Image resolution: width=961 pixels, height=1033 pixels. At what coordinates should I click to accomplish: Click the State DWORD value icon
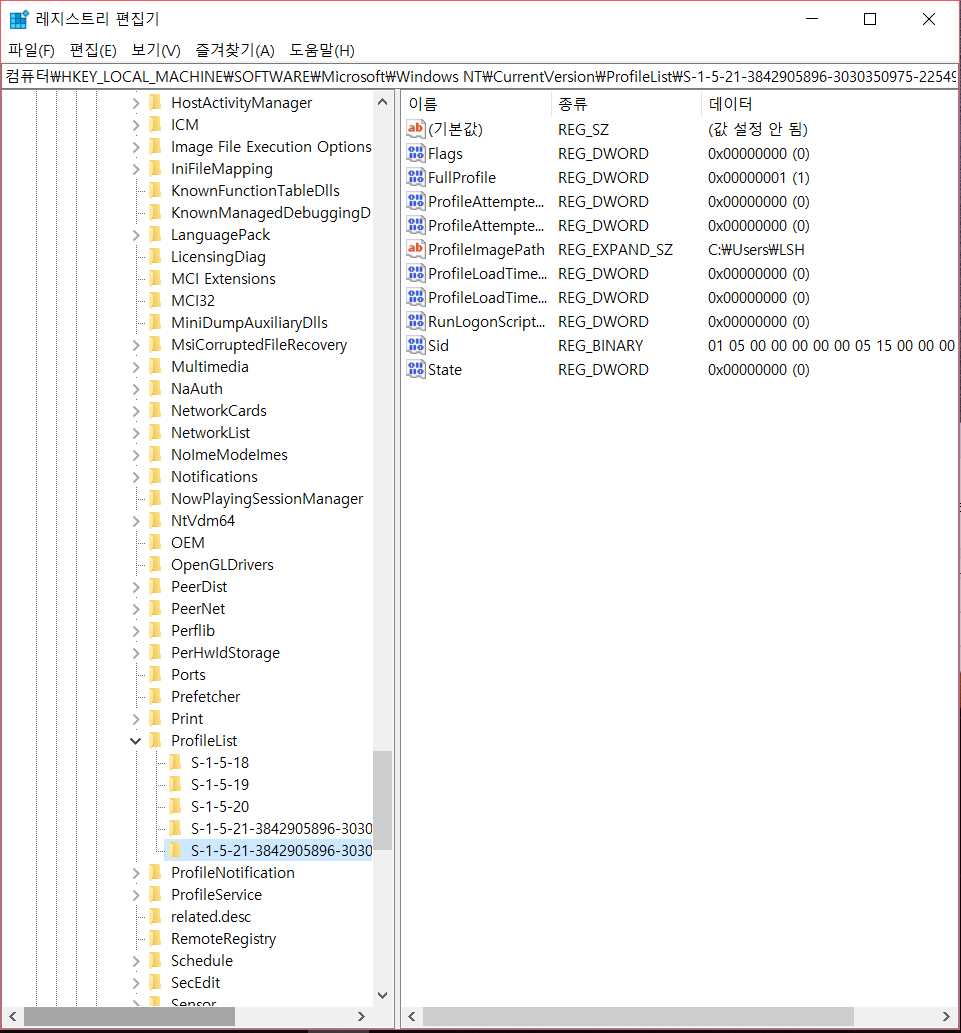pyautogui.click(x=416, y=370)
